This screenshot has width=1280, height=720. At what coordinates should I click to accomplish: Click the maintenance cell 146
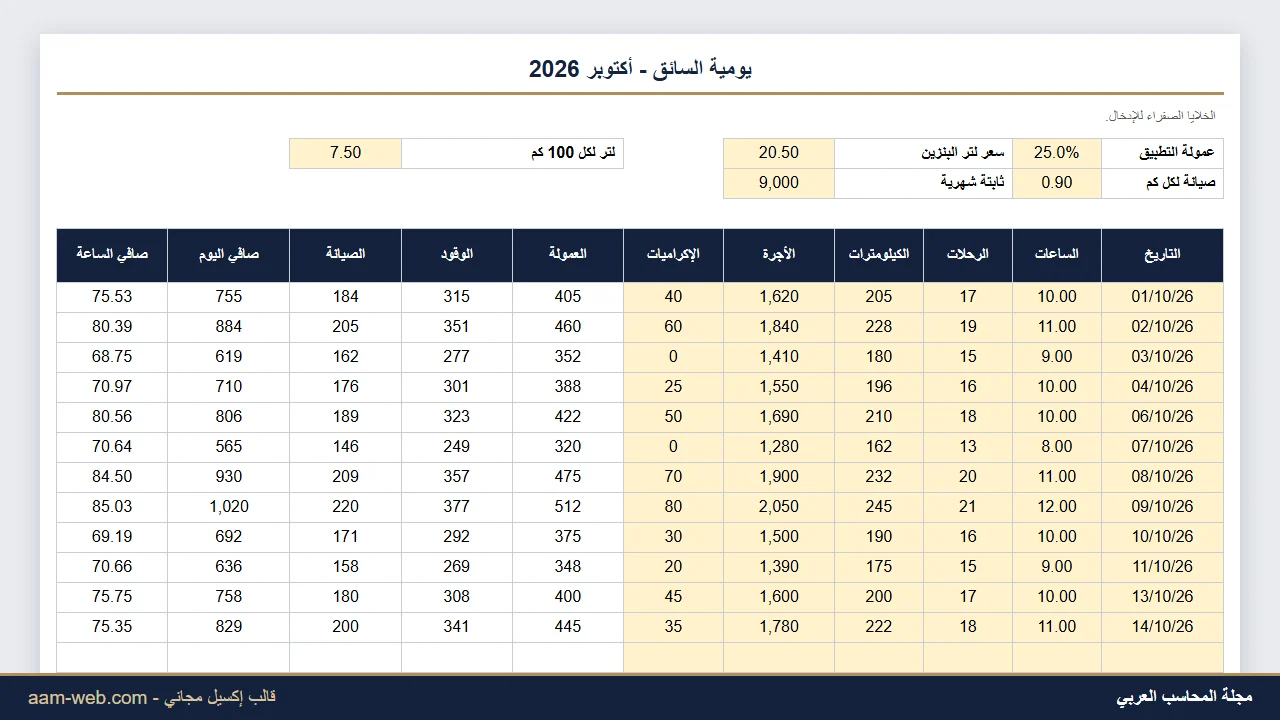pyautogui.click(x=345, y=447)
